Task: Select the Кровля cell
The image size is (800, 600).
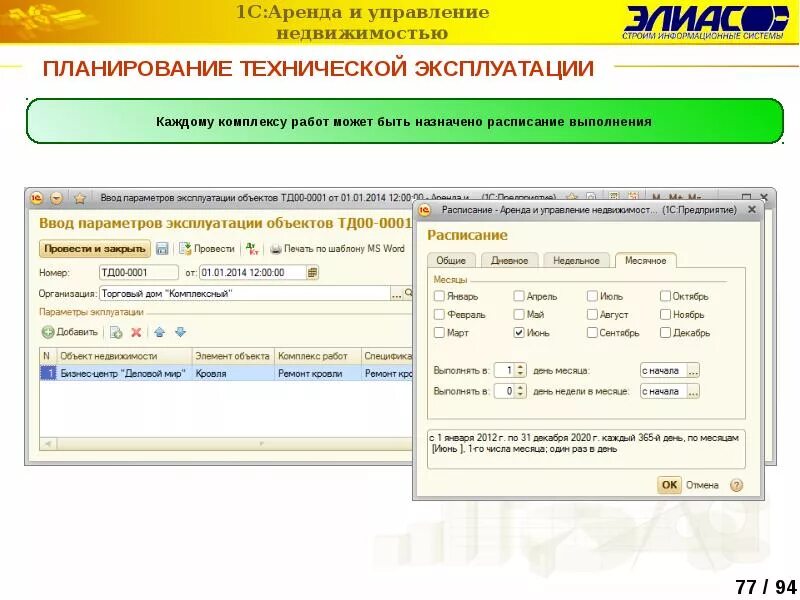Action: click(233, 373)
